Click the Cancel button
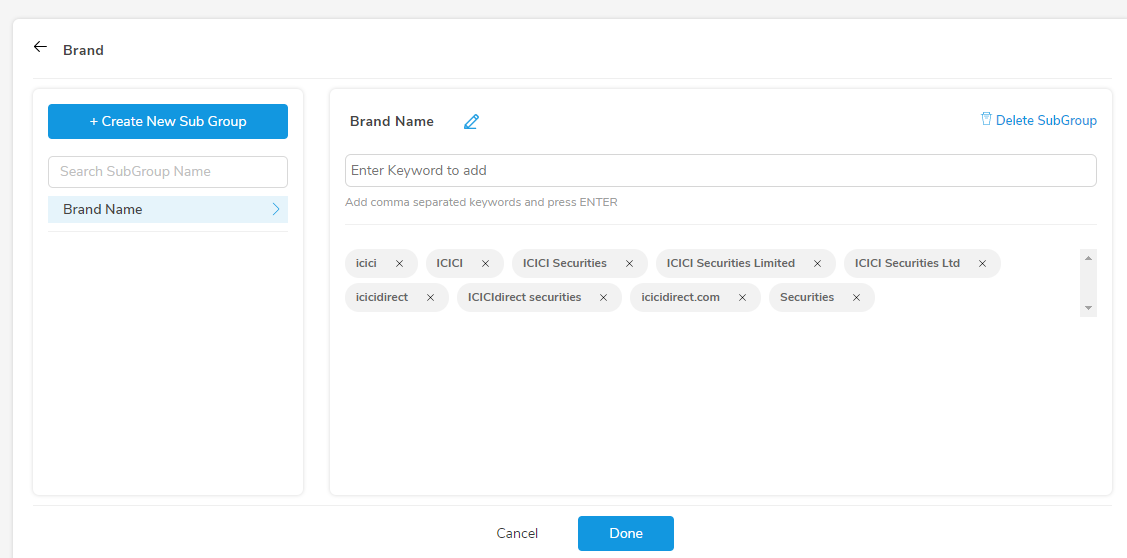Image resolution: width=1127 pixels, height=558 pixels. point(518,534)
